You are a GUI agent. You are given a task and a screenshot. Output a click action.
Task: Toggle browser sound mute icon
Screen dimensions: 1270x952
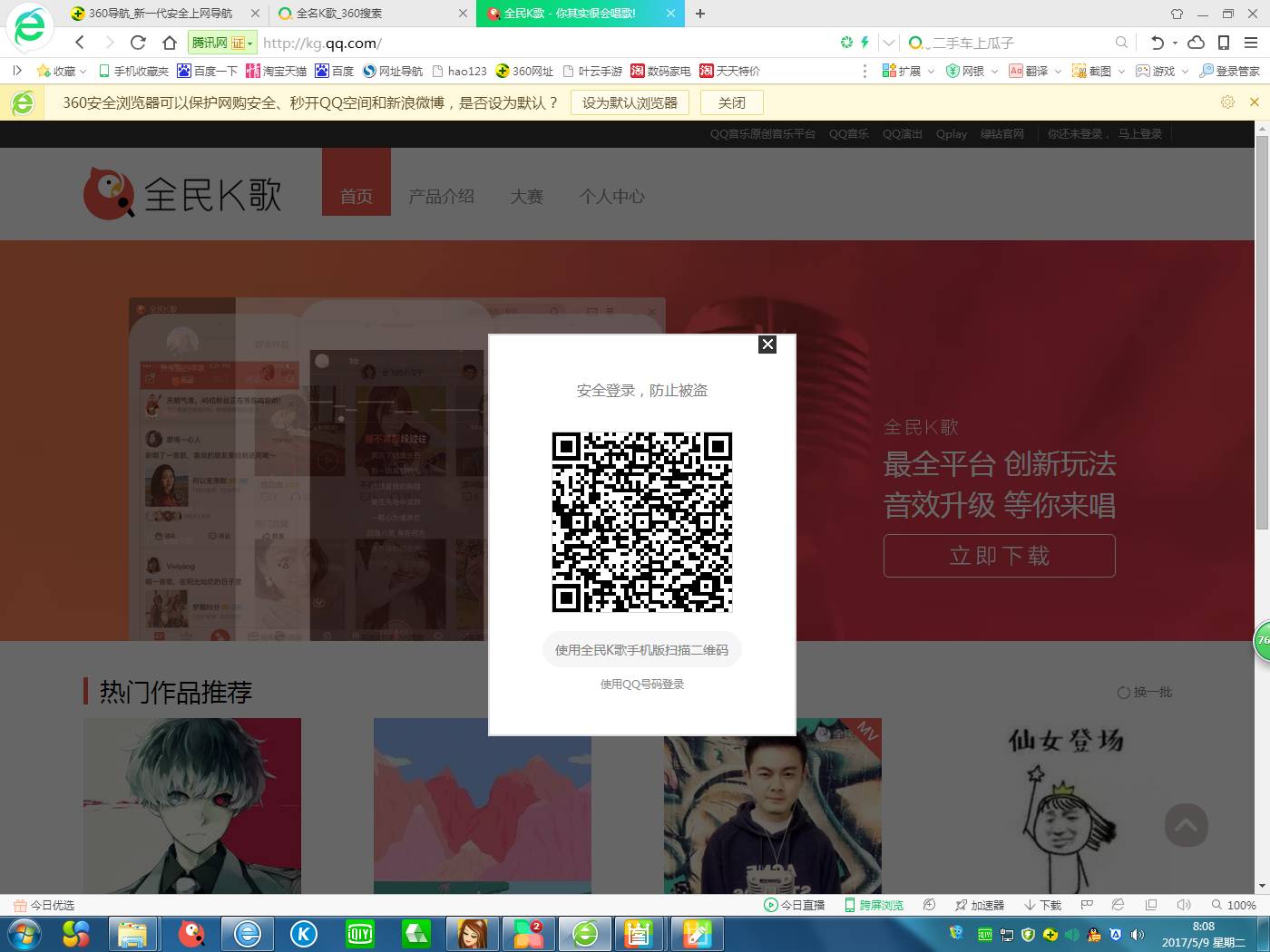pyautogui.click(x=1183, y=905)
